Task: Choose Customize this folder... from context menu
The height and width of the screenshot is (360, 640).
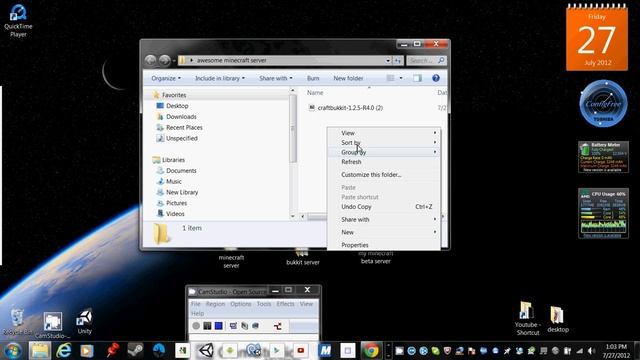Action: [x=384, y=175]
